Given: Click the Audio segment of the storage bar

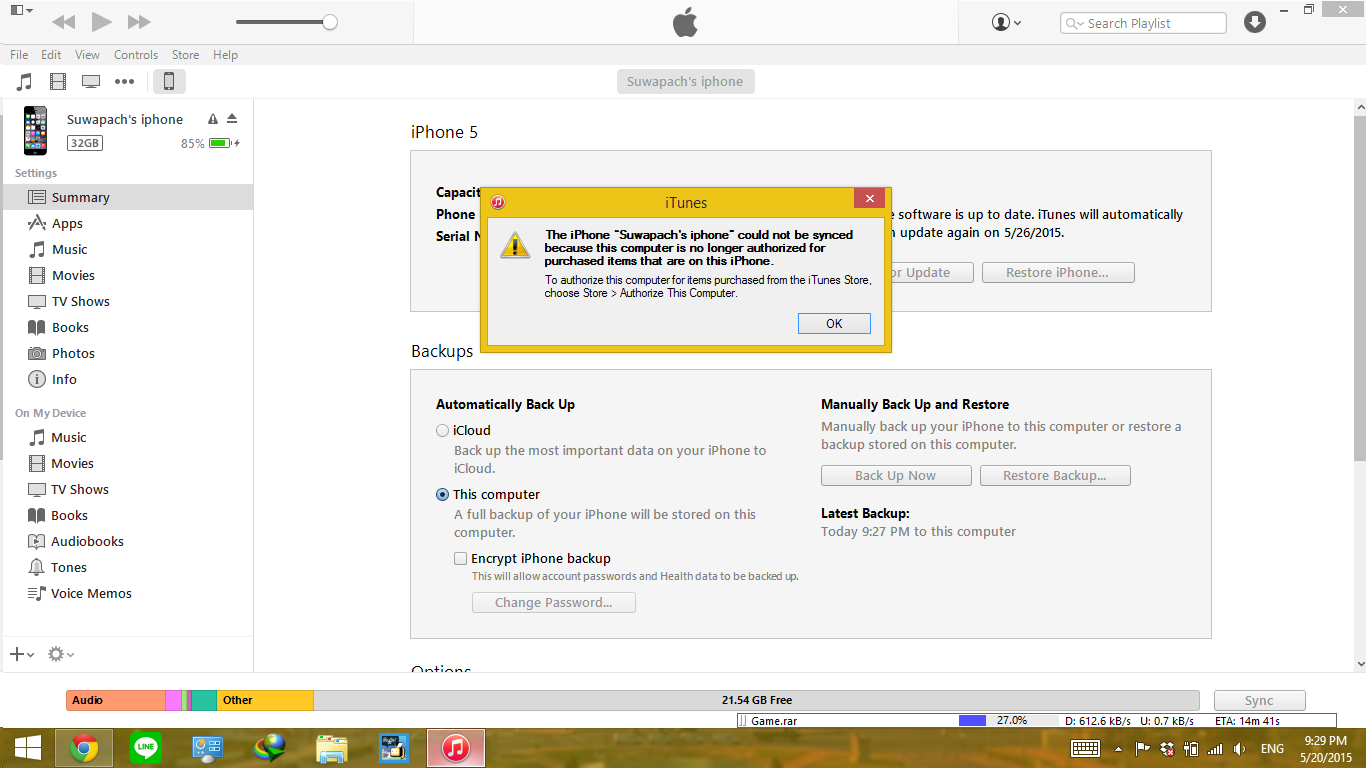Looking at the screenshot, I should pos(116,700).
